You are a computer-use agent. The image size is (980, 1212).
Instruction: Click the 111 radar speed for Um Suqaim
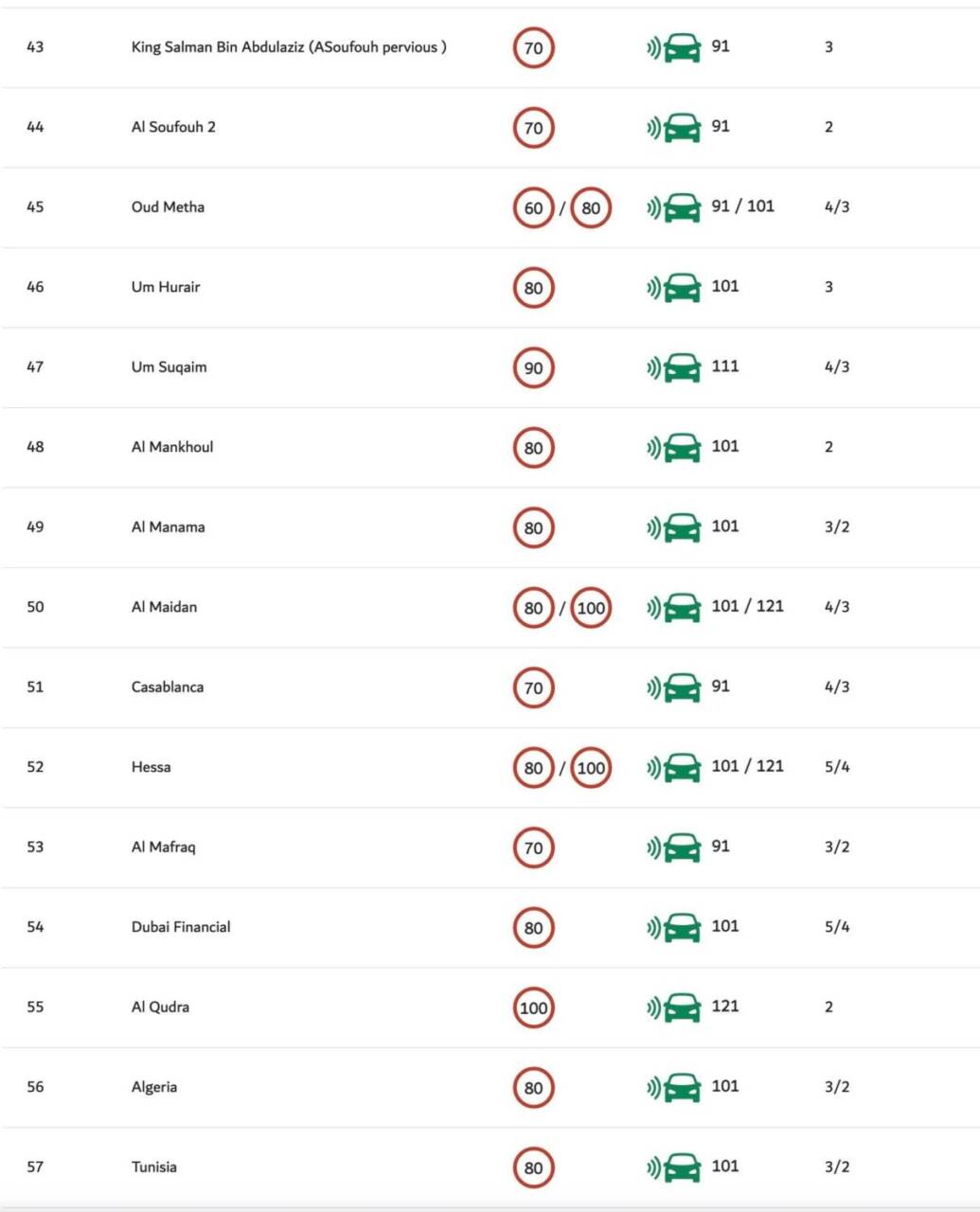click(725, 366)
